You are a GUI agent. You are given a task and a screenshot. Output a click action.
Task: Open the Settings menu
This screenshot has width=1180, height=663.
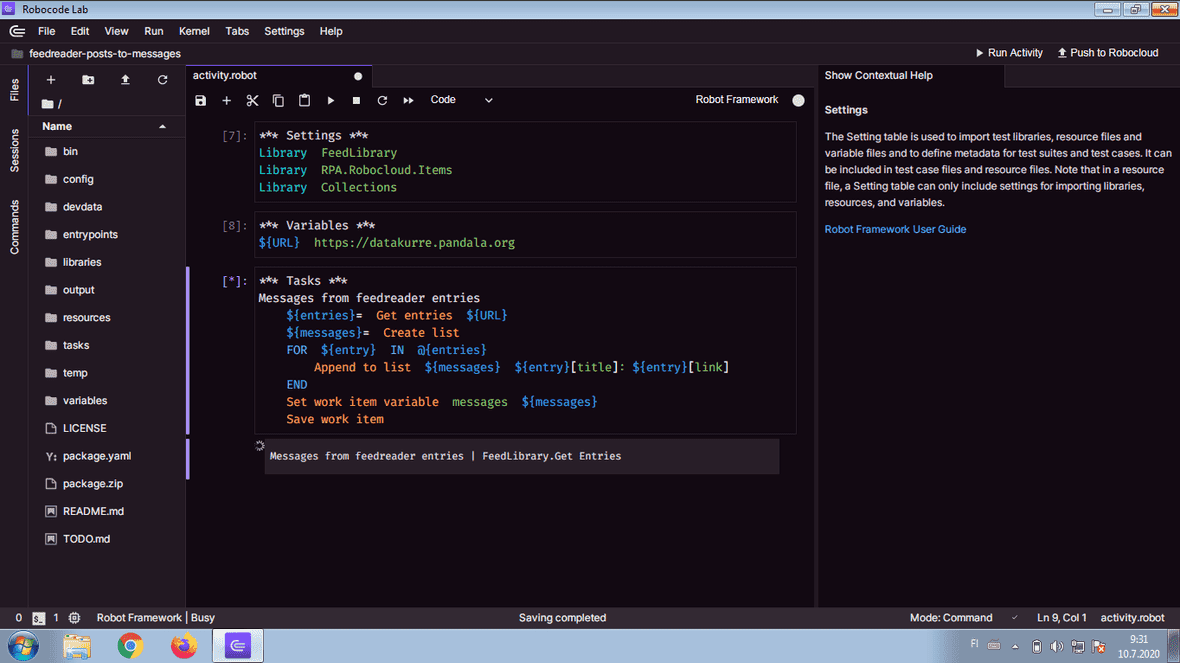284,31
